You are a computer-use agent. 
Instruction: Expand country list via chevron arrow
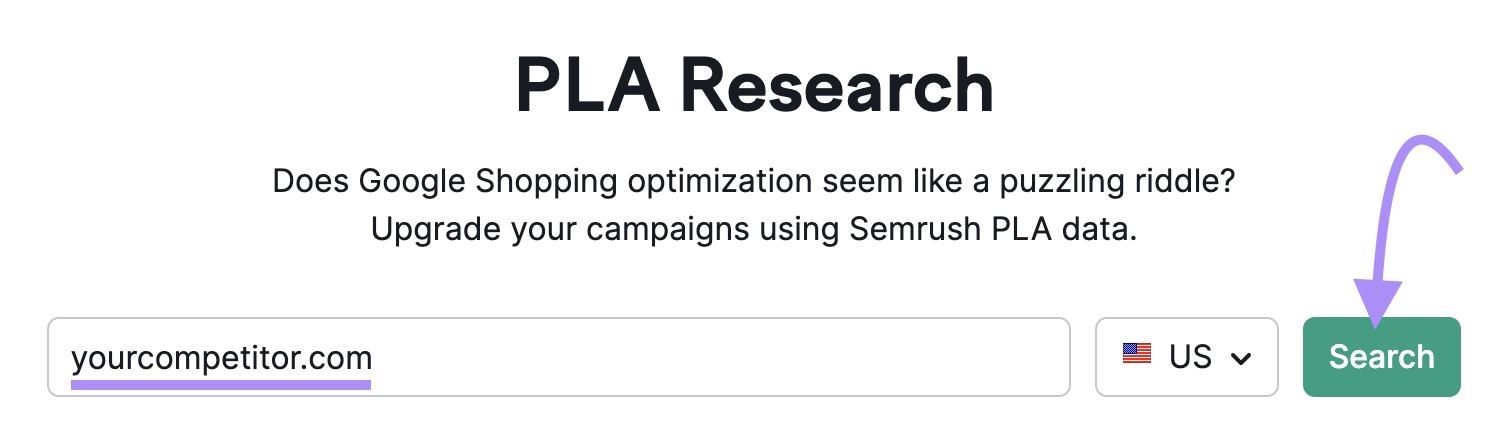[1241, 358]
